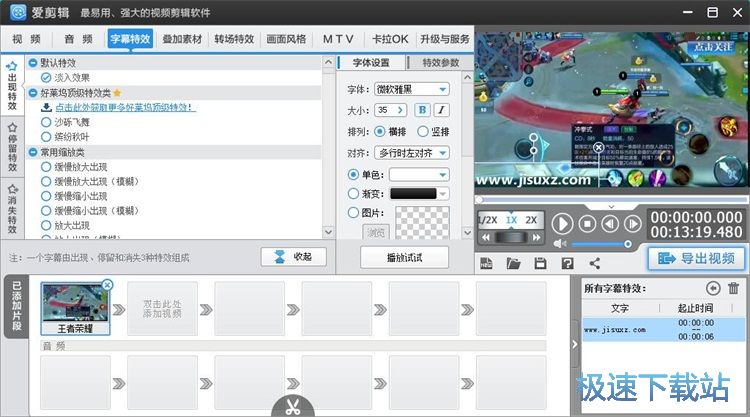Collapse the 常用缩放类 effect category
Screen dimensions: 750x417
[34, 151]
